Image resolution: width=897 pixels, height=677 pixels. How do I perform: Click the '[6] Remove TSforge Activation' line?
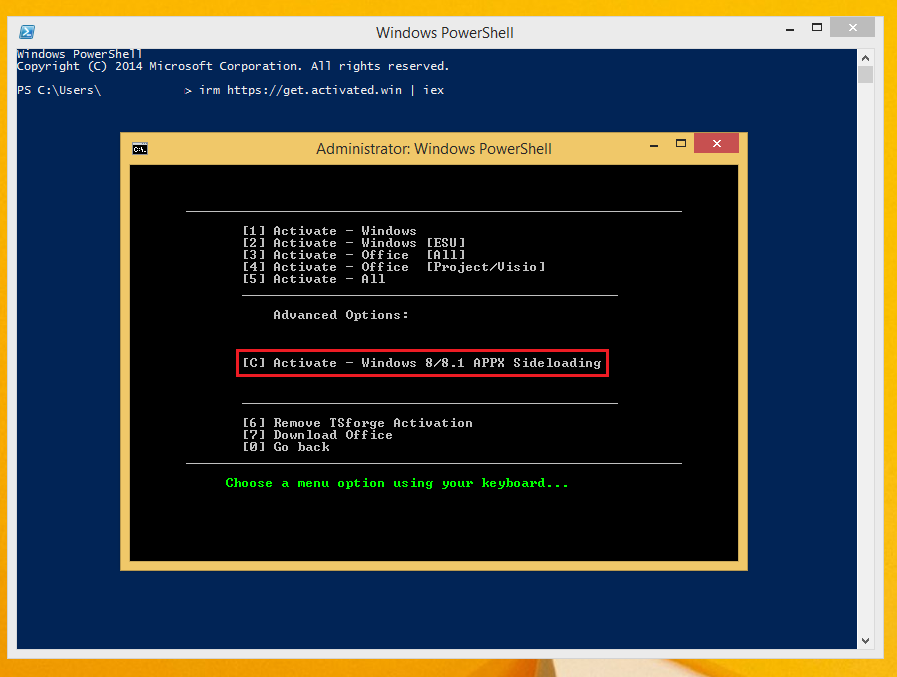click(358, 423)
